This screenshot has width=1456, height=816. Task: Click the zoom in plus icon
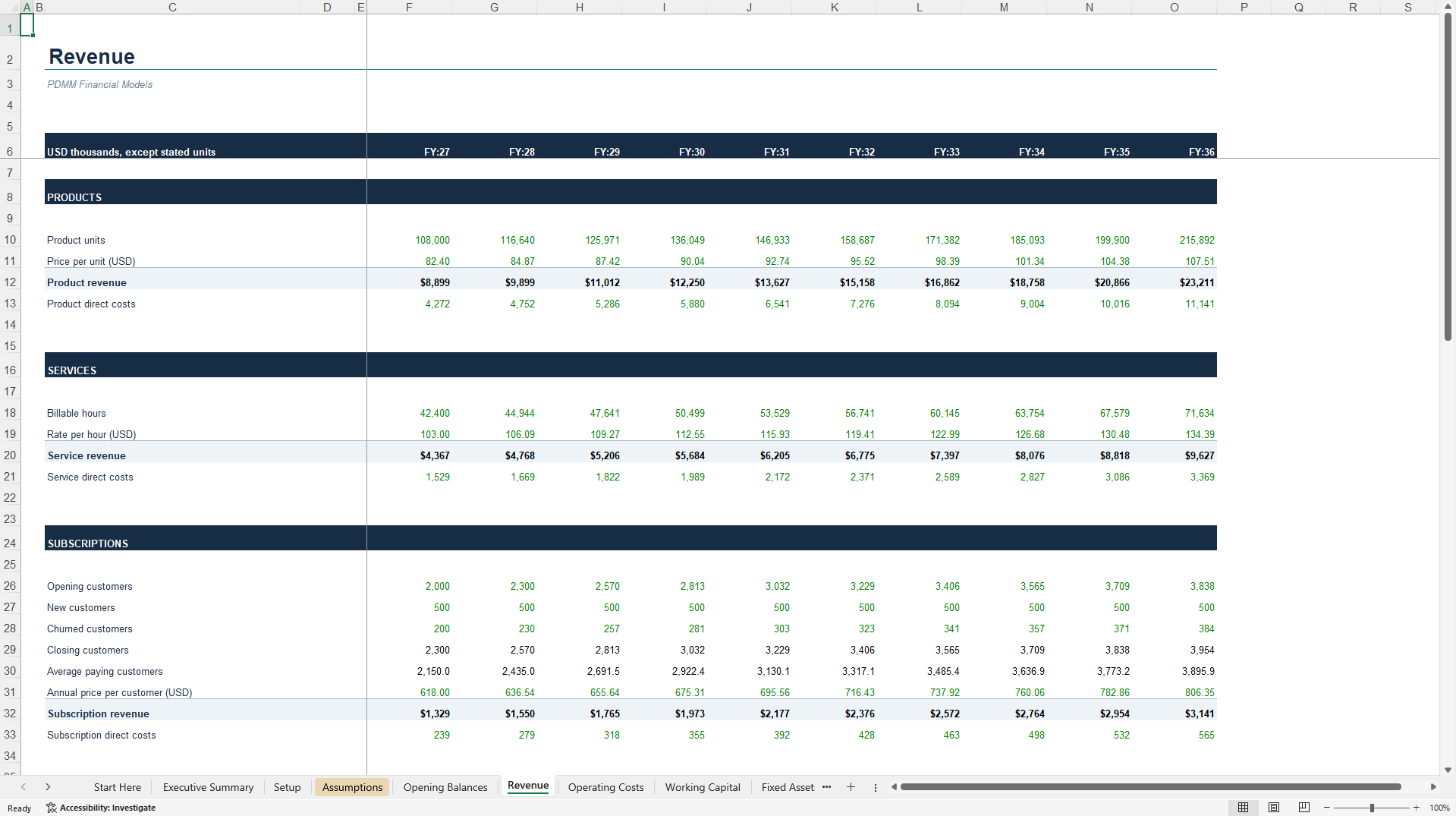coord(1416,808)
